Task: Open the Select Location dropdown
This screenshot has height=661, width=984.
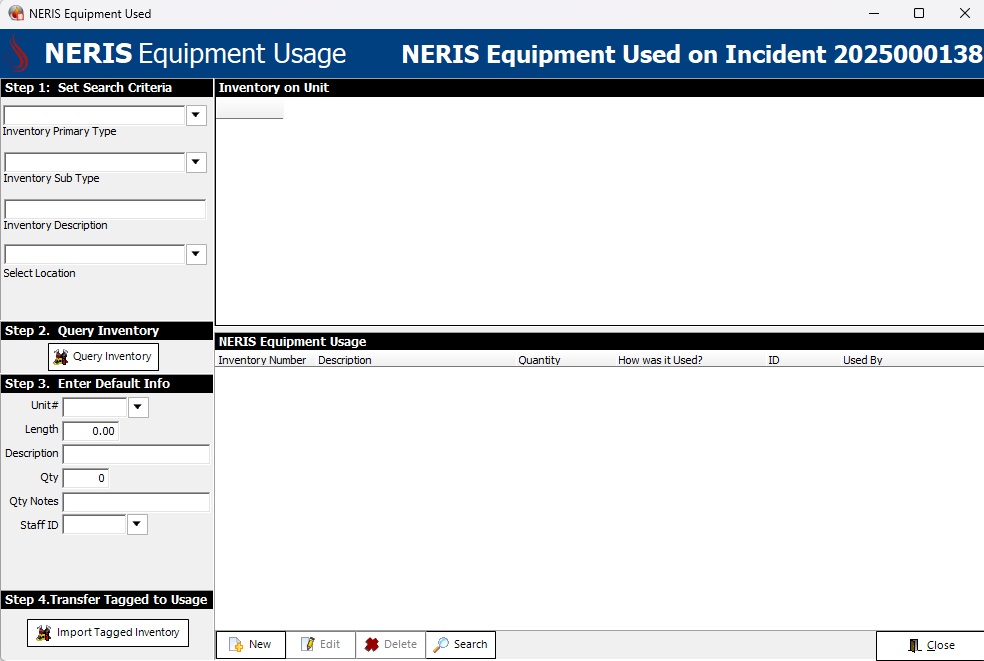Action: (196, 254)
